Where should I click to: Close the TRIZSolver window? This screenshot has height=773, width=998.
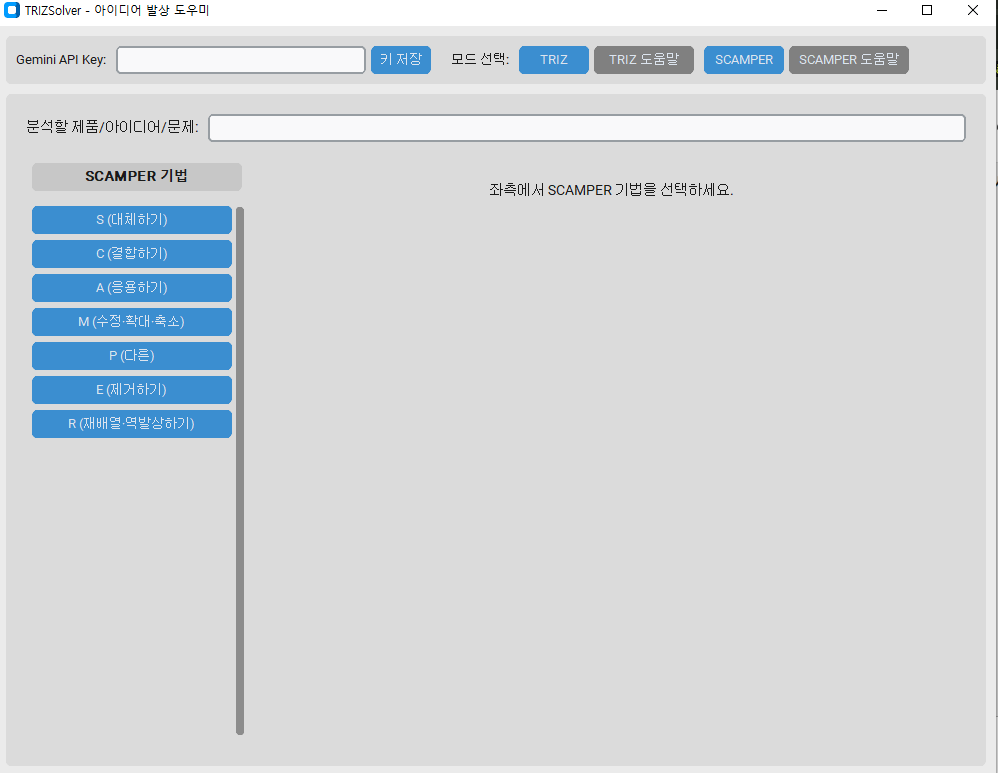[x=973, y=10]
